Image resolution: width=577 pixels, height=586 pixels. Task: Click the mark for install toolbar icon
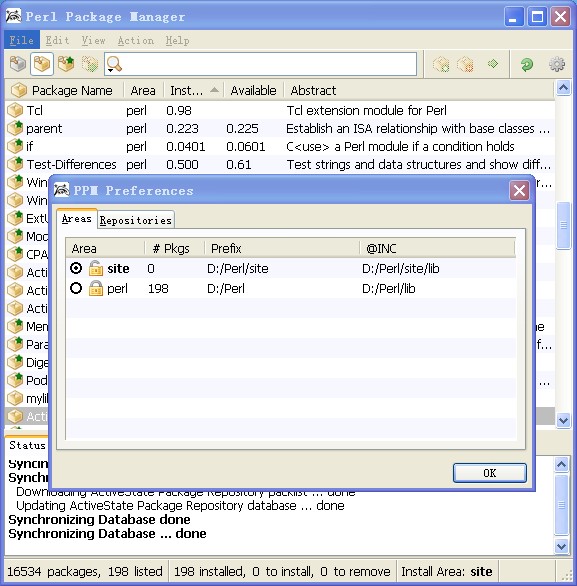tap(441, 64)
